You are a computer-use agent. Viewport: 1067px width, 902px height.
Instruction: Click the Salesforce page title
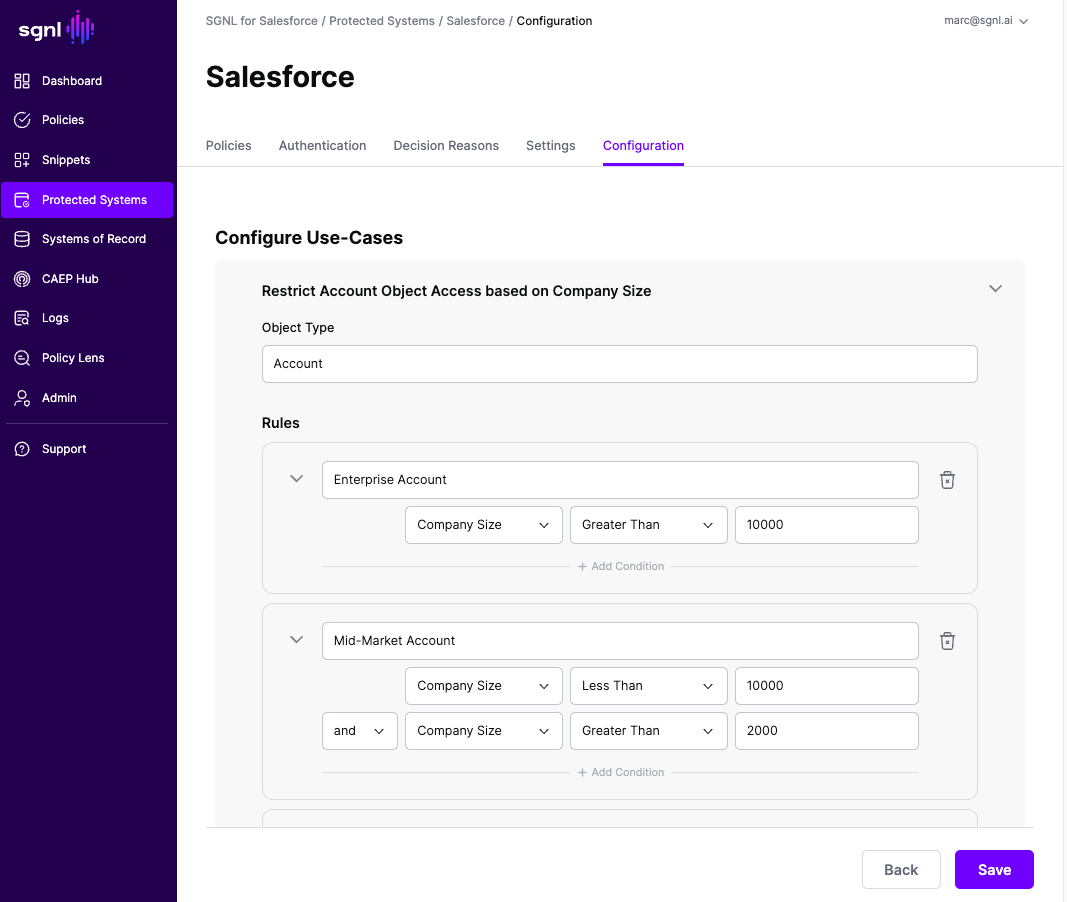pyautogui.click(x=280, y=77)
